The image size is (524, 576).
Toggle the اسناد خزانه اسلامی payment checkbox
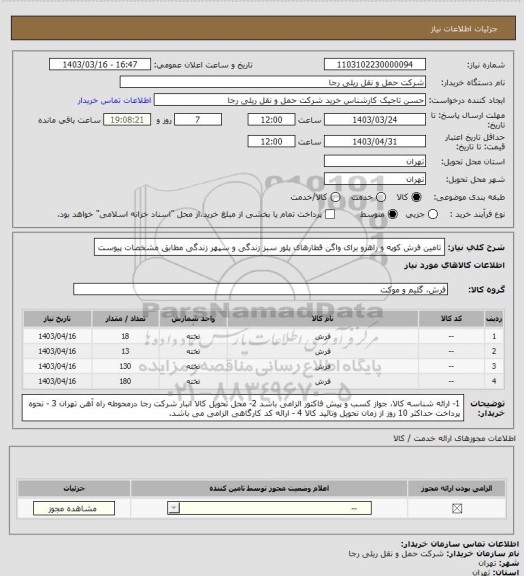(x=330, y=214)
